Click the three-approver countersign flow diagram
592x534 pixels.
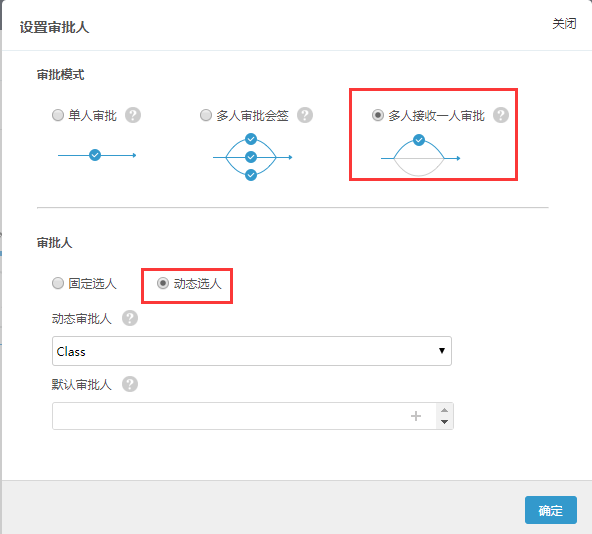[252, 157]
